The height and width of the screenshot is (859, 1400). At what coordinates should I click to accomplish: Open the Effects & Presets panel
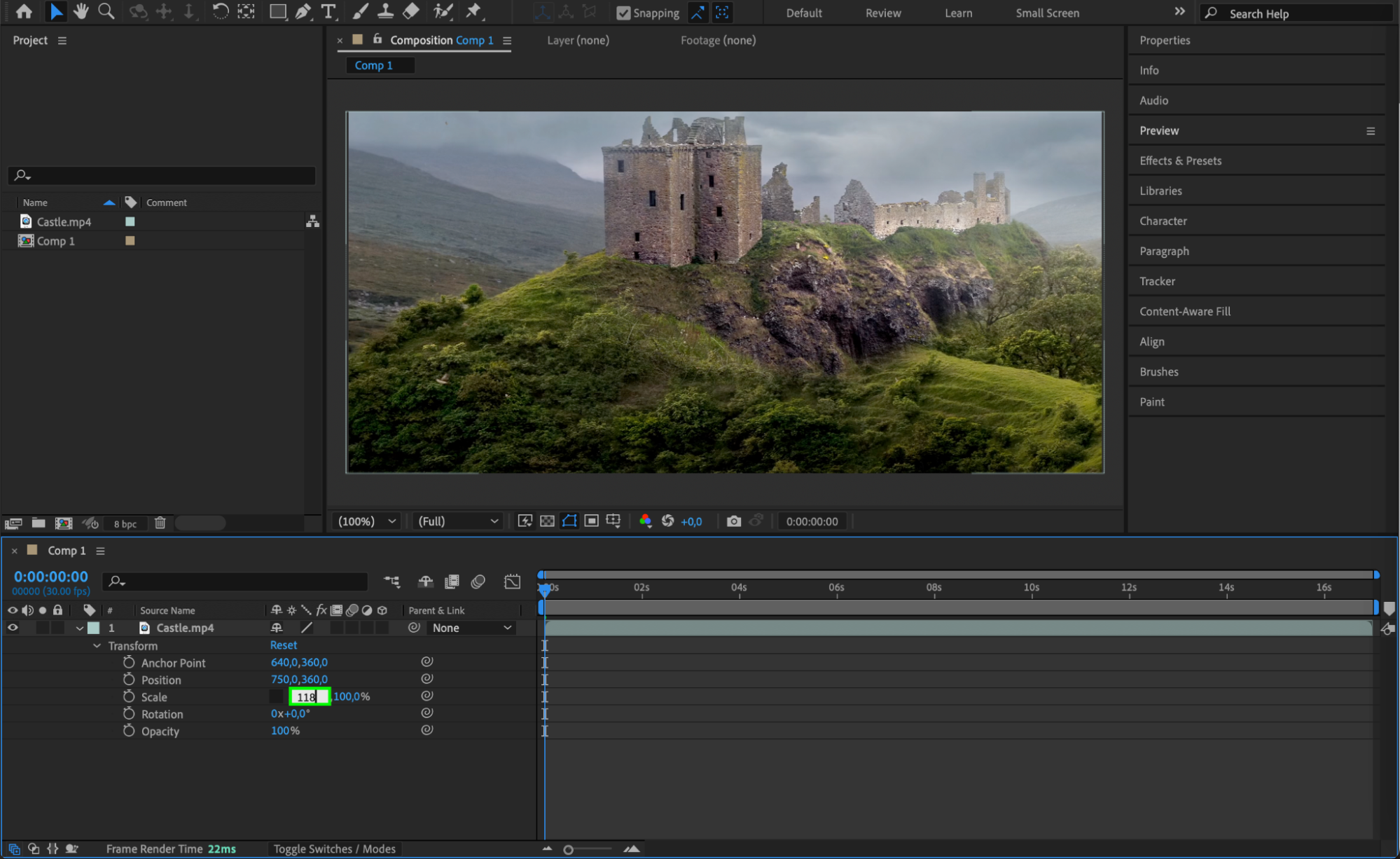[x=1180, y=160]
